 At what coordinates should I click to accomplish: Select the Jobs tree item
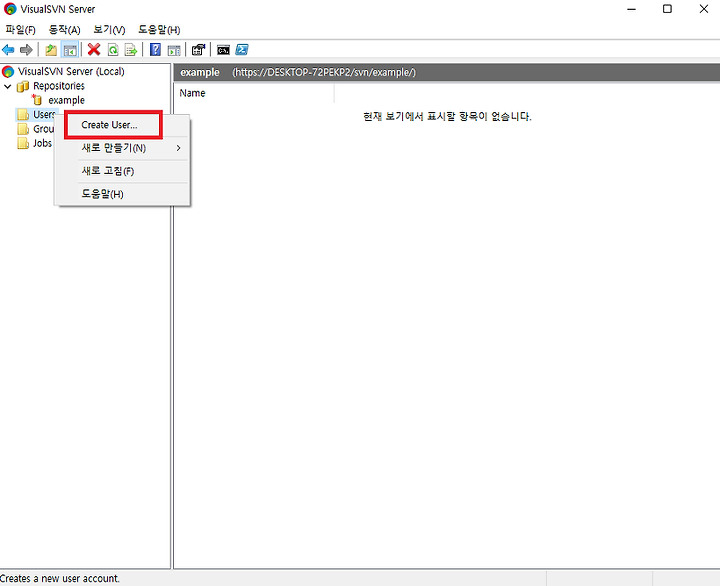pos(42,143)
